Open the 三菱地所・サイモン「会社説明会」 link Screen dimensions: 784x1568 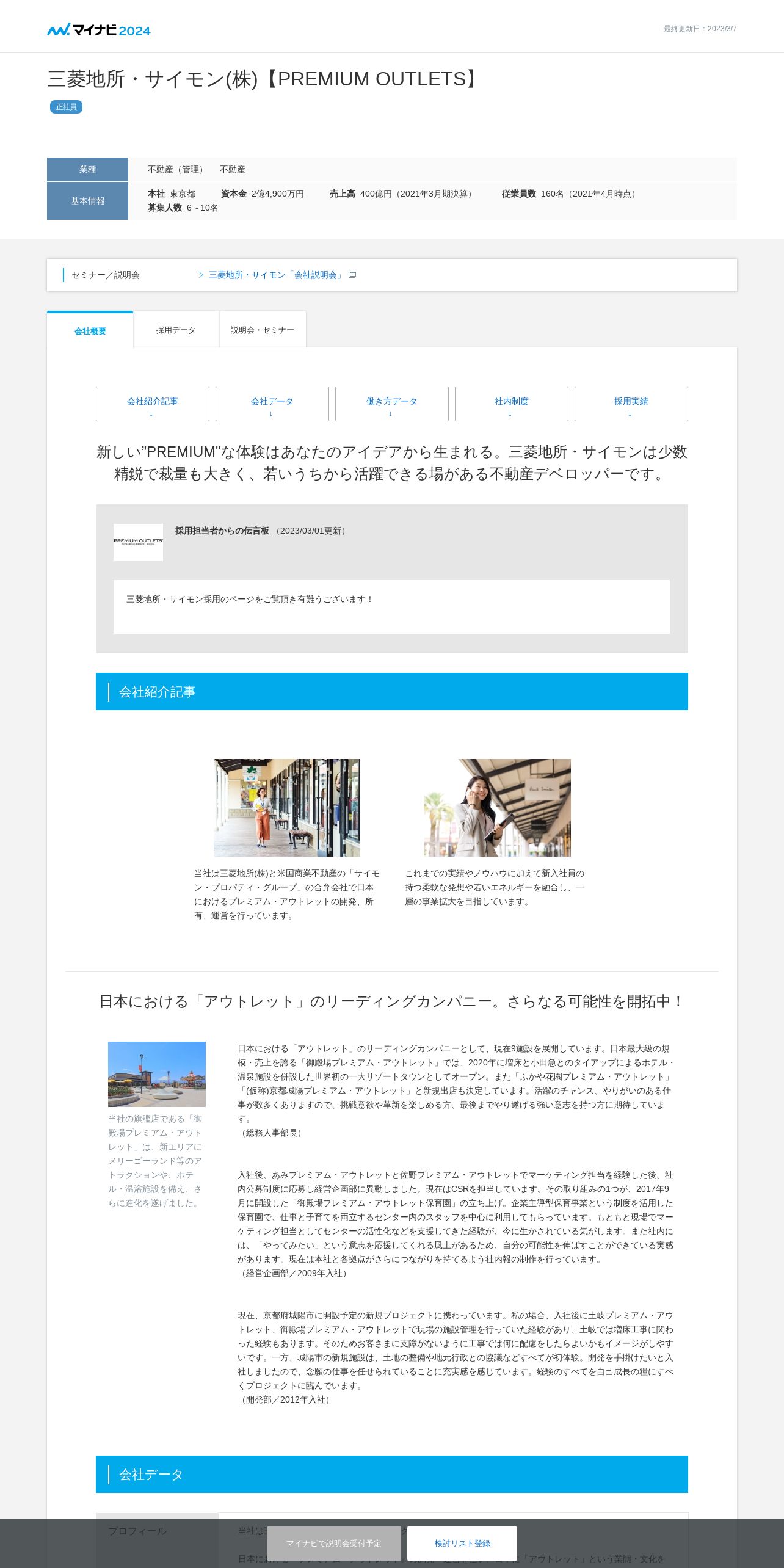(276, 275)
